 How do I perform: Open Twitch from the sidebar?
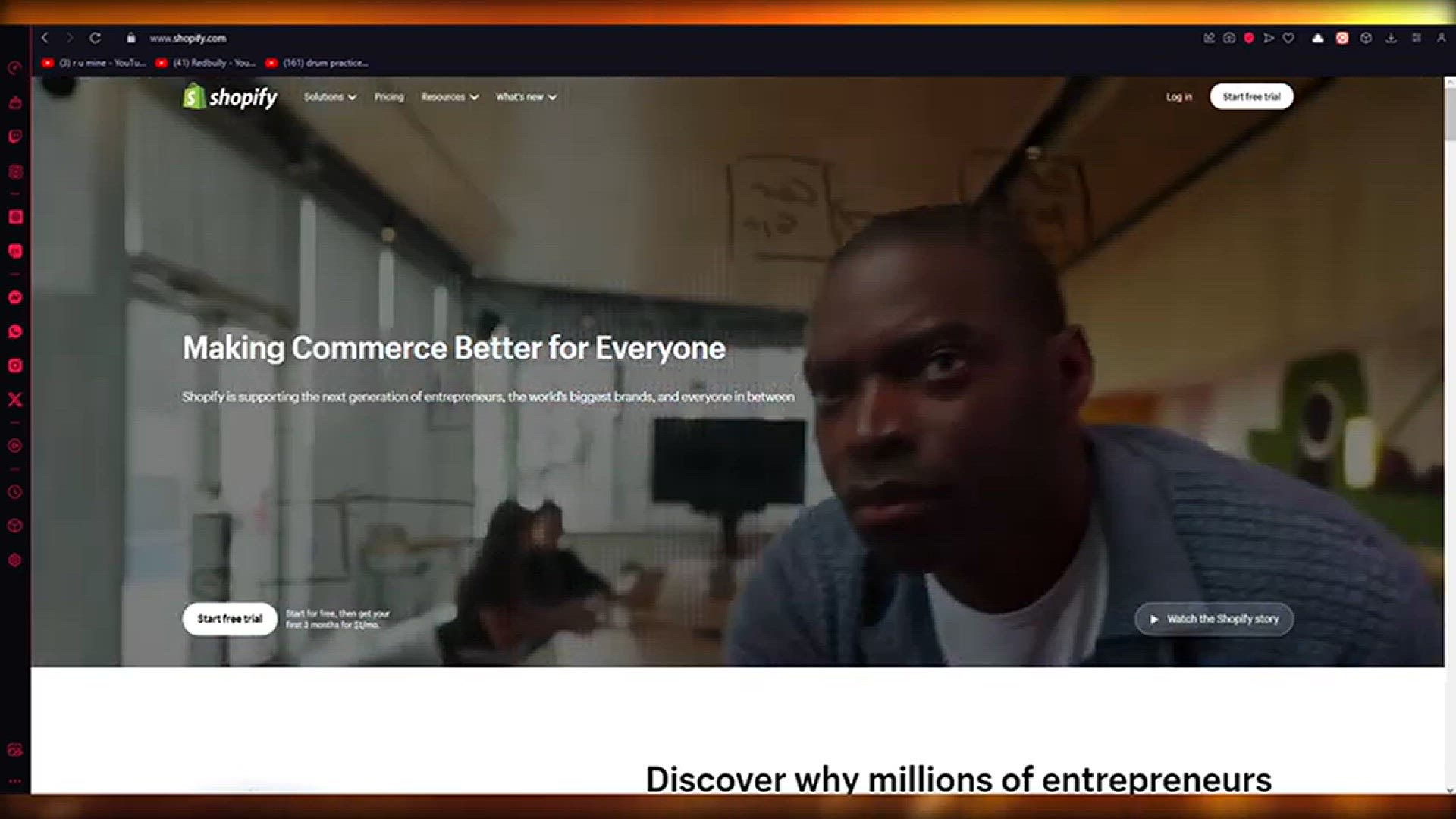click(x=15, y=136)
